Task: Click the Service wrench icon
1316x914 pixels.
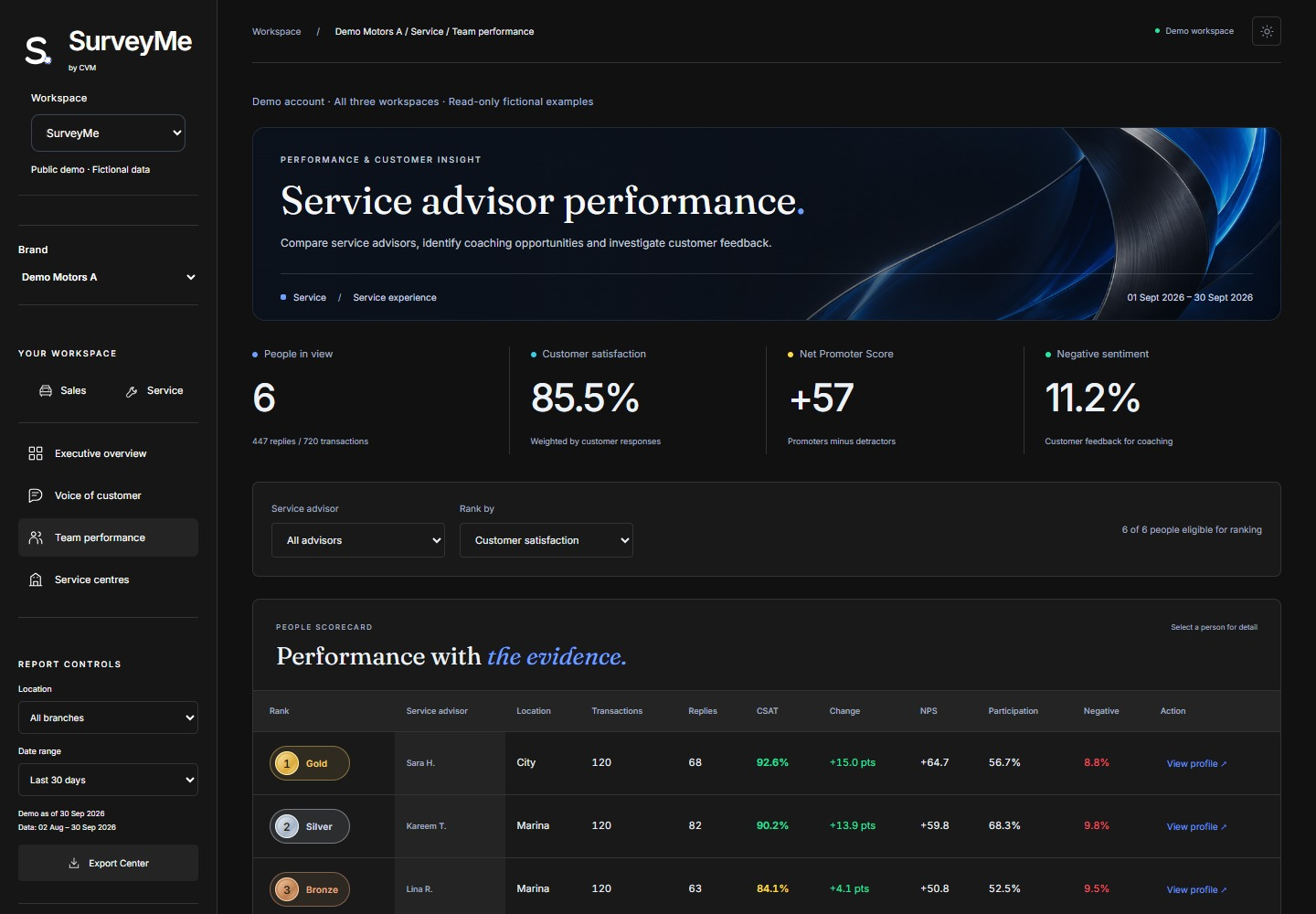Action: pyautogui.click(x=132, y=391)
